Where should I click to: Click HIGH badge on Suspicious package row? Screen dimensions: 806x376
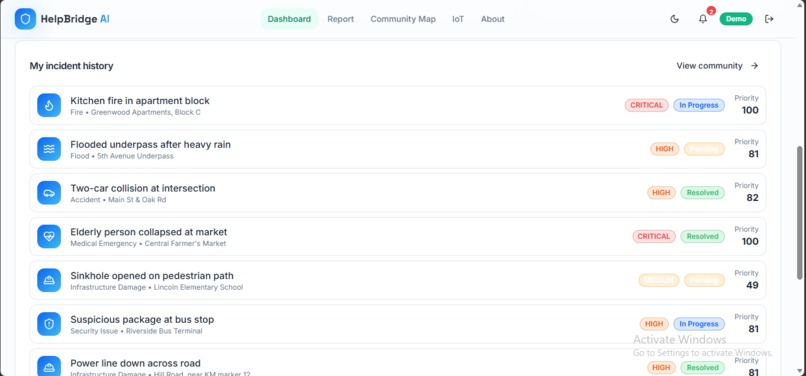point(654,324)
